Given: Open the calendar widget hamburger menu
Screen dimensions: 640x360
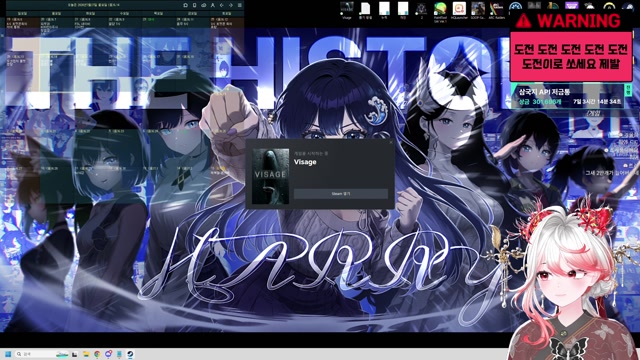Looking at the screenshot, I should click(240, 5).
